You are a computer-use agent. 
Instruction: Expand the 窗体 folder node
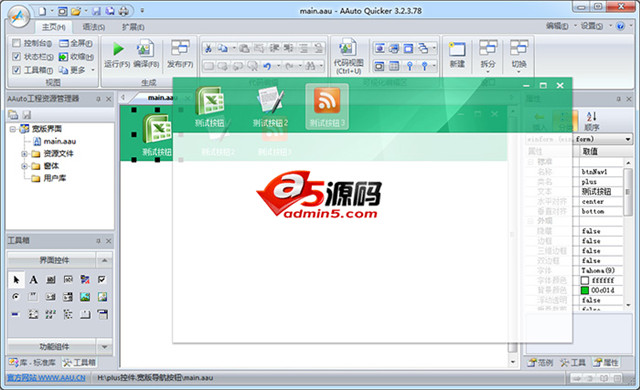24,166
